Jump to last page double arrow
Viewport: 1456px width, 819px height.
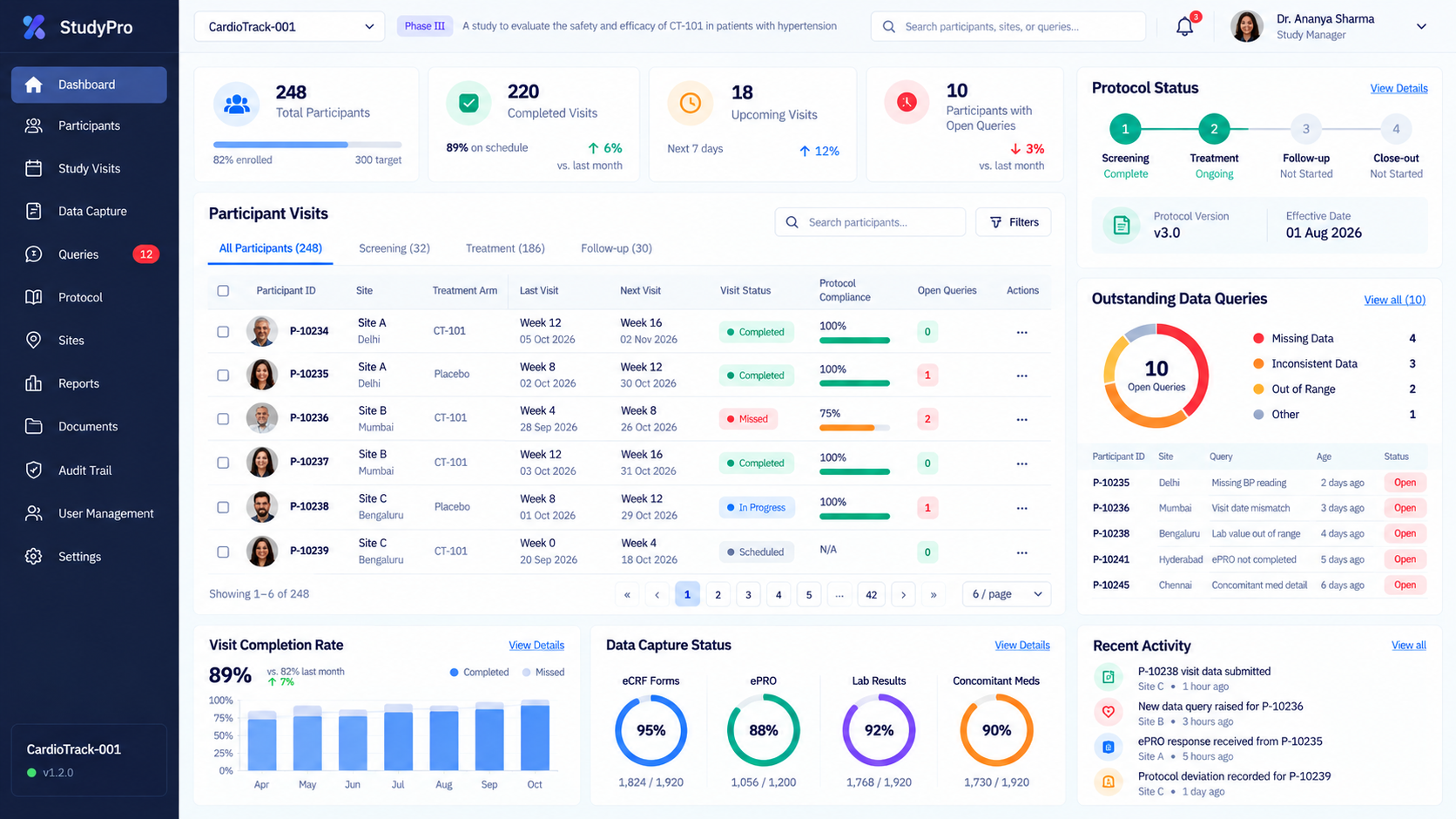coord(934,594)
